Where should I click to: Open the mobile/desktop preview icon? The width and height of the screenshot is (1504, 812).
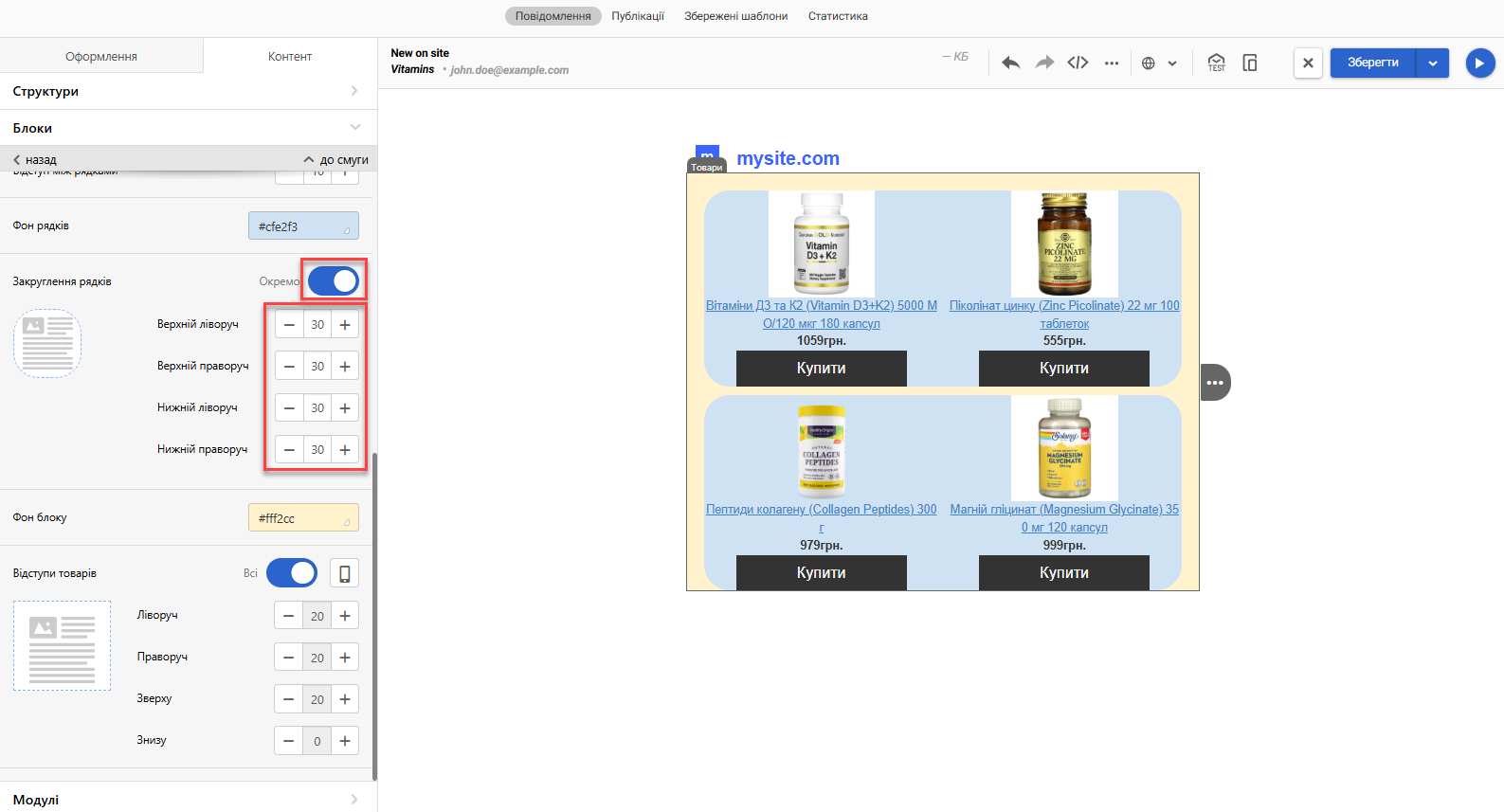pos(1250,63)
